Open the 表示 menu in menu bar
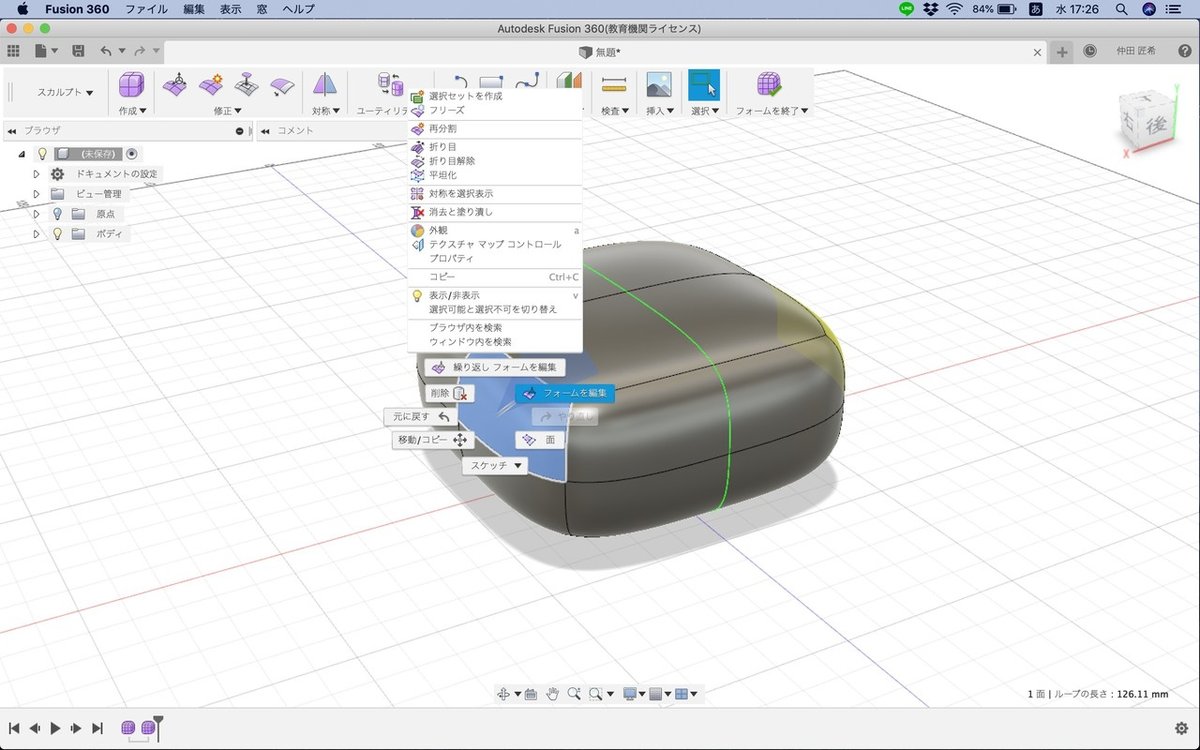 point(230,9)
